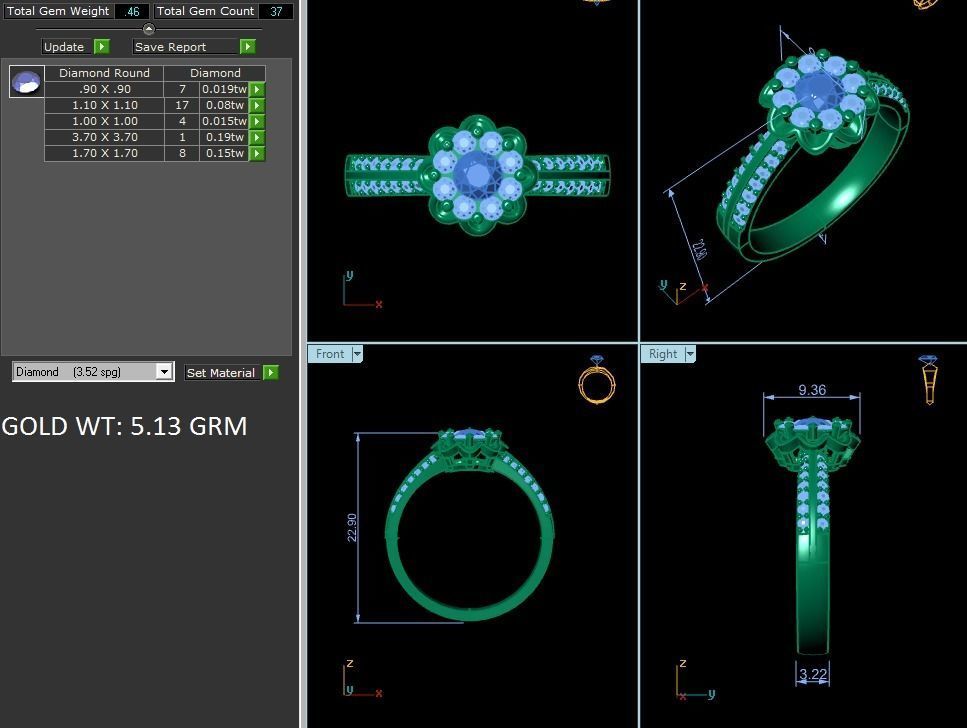967x728 pixels.
Task: Click the Set Material button label
Action: (223, 373)
